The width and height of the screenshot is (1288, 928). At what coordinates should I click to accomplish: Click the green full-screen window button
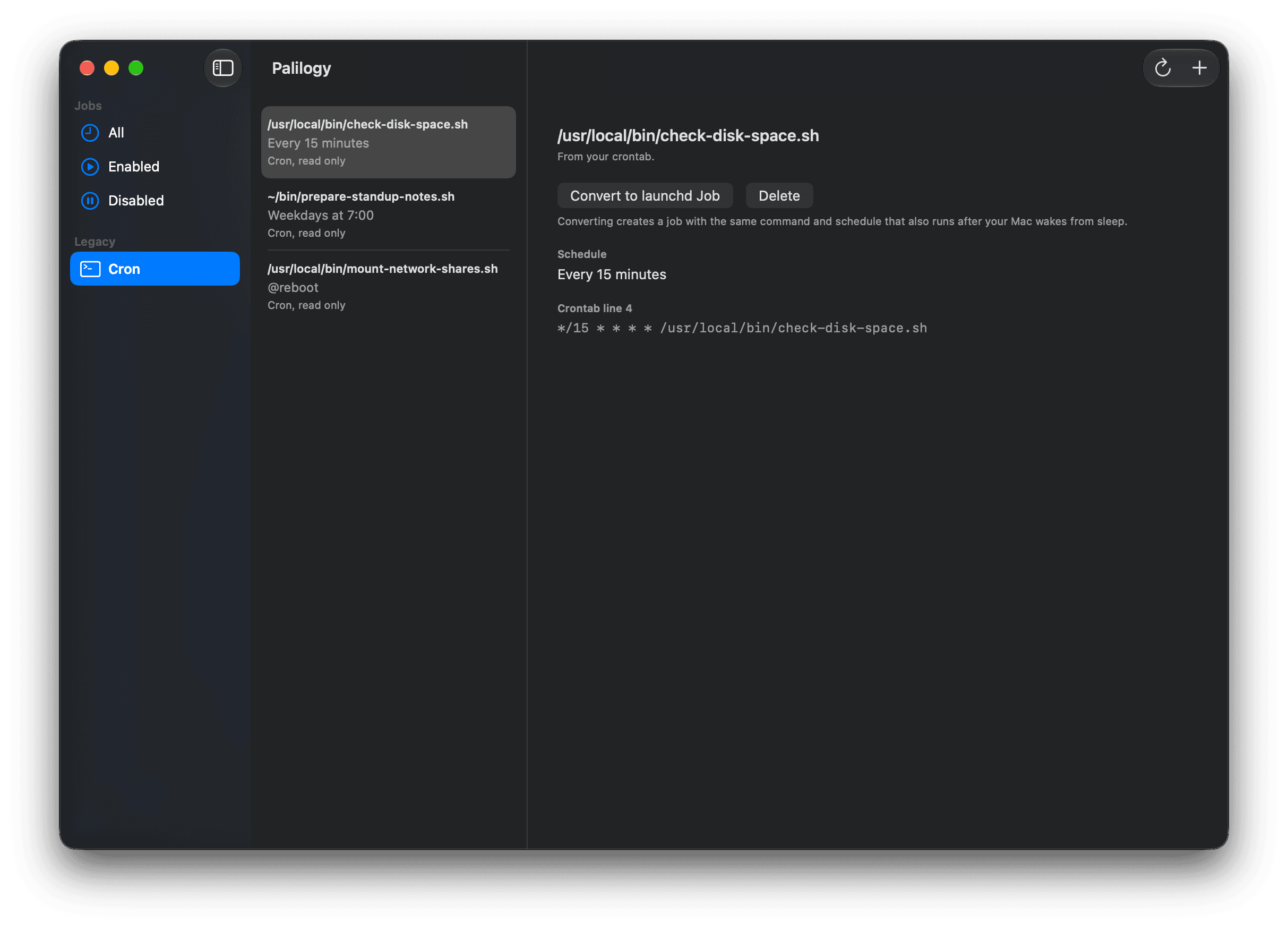coord(136,68)
